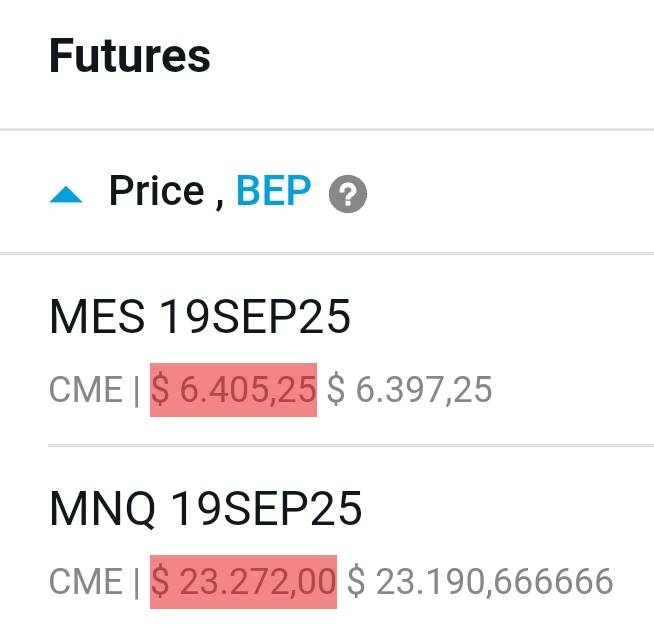Click the red highlighted MNQ price $ 23.272,00
The height and width of the screenshot is (632, 654).
tap(243, 581)
